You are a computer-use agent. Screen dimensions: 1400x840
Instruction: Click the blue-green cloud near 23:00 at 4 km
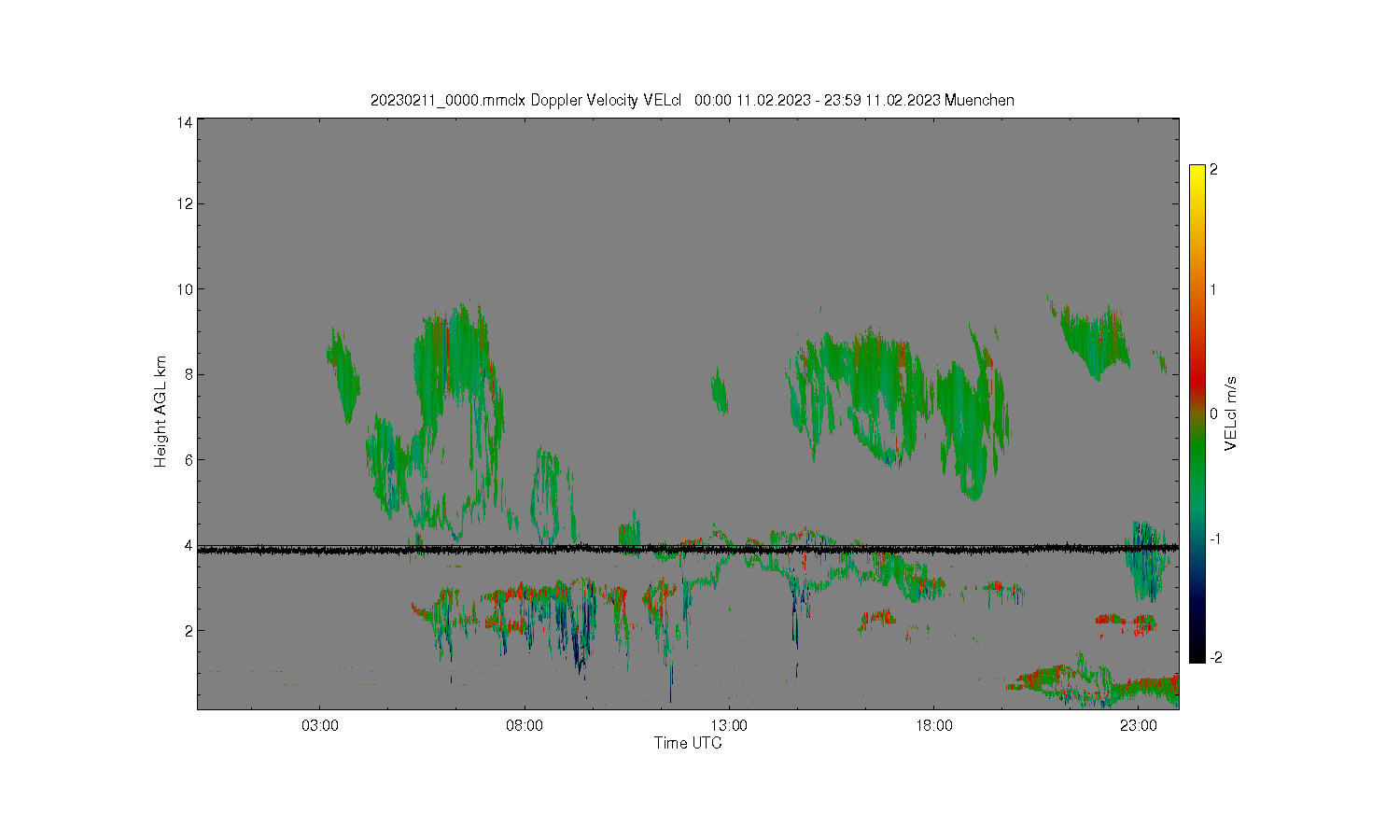pyautogui.click(x=1146, y=560)
